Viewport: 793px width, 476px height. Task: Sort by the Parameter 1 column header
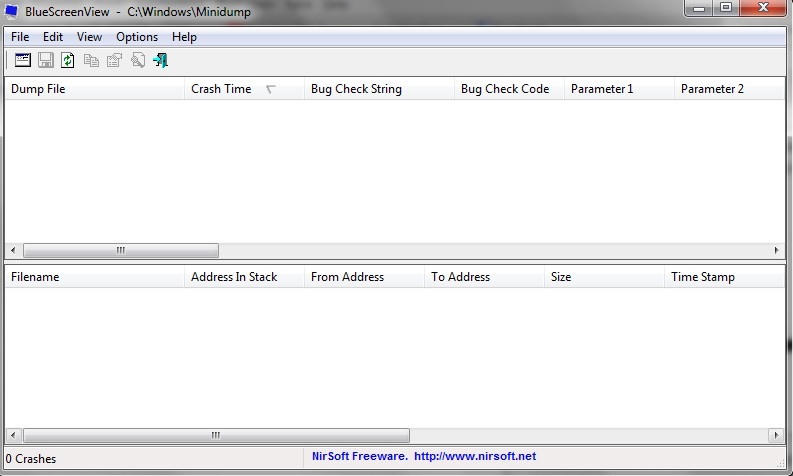tap(619, 89)
